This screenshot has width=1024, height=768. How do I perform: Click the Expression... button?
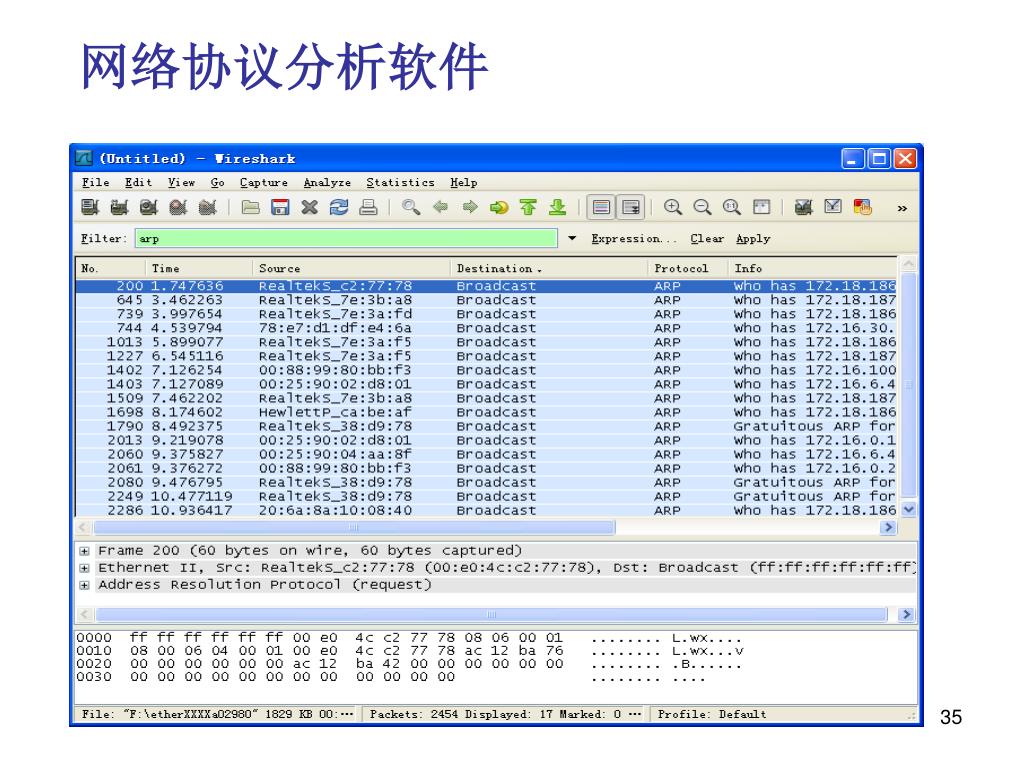tap(634, 239)
